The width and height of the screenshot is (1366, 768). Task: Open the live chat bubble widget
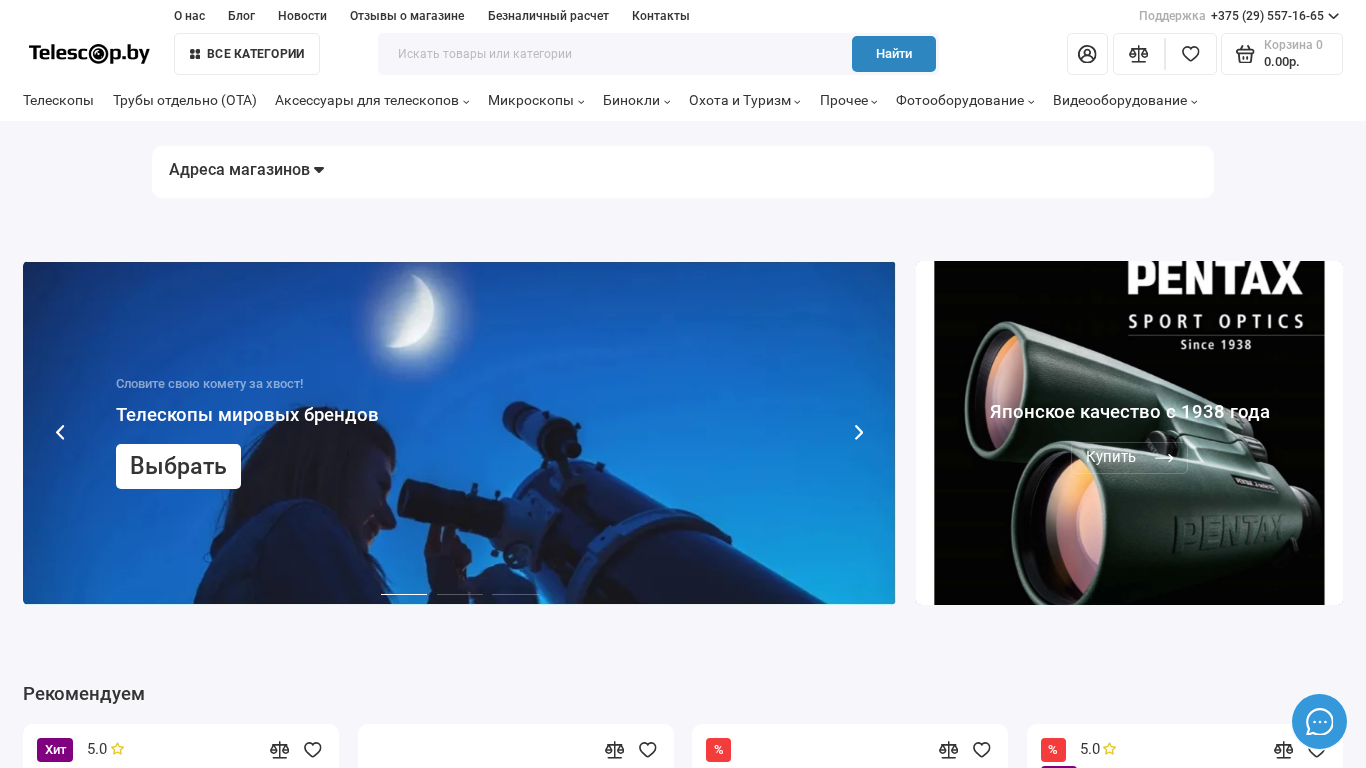[x=1319, y=721]
